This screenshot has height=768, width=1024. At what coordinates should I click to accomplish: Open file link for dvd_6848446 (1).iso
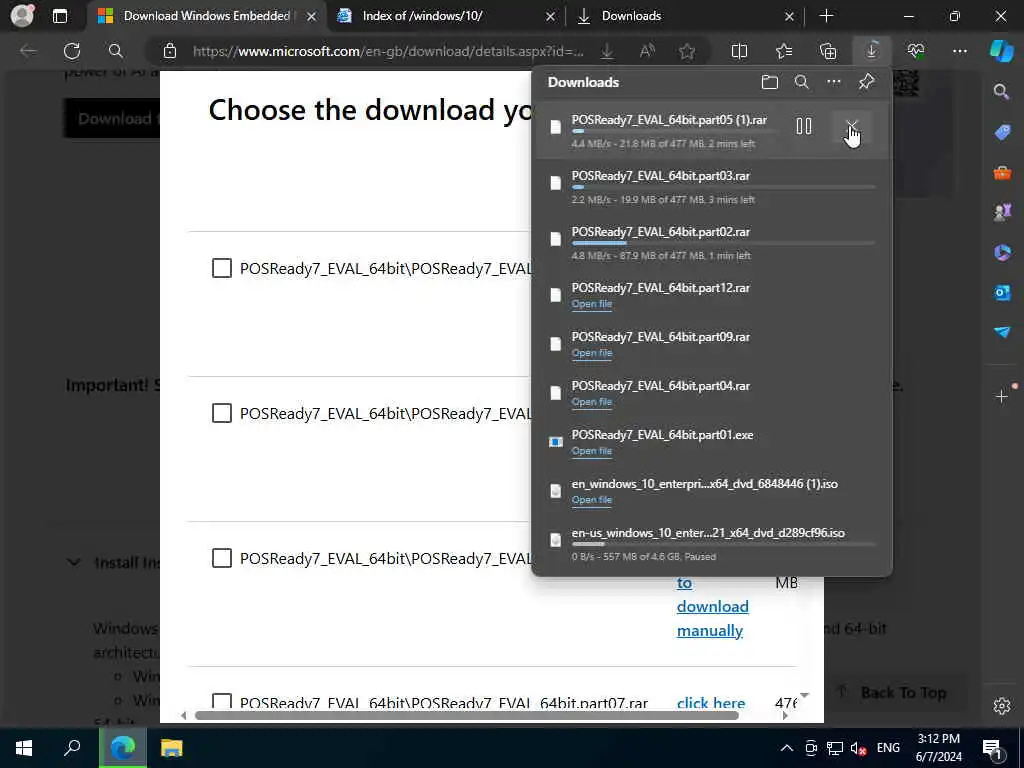(592, 500)
